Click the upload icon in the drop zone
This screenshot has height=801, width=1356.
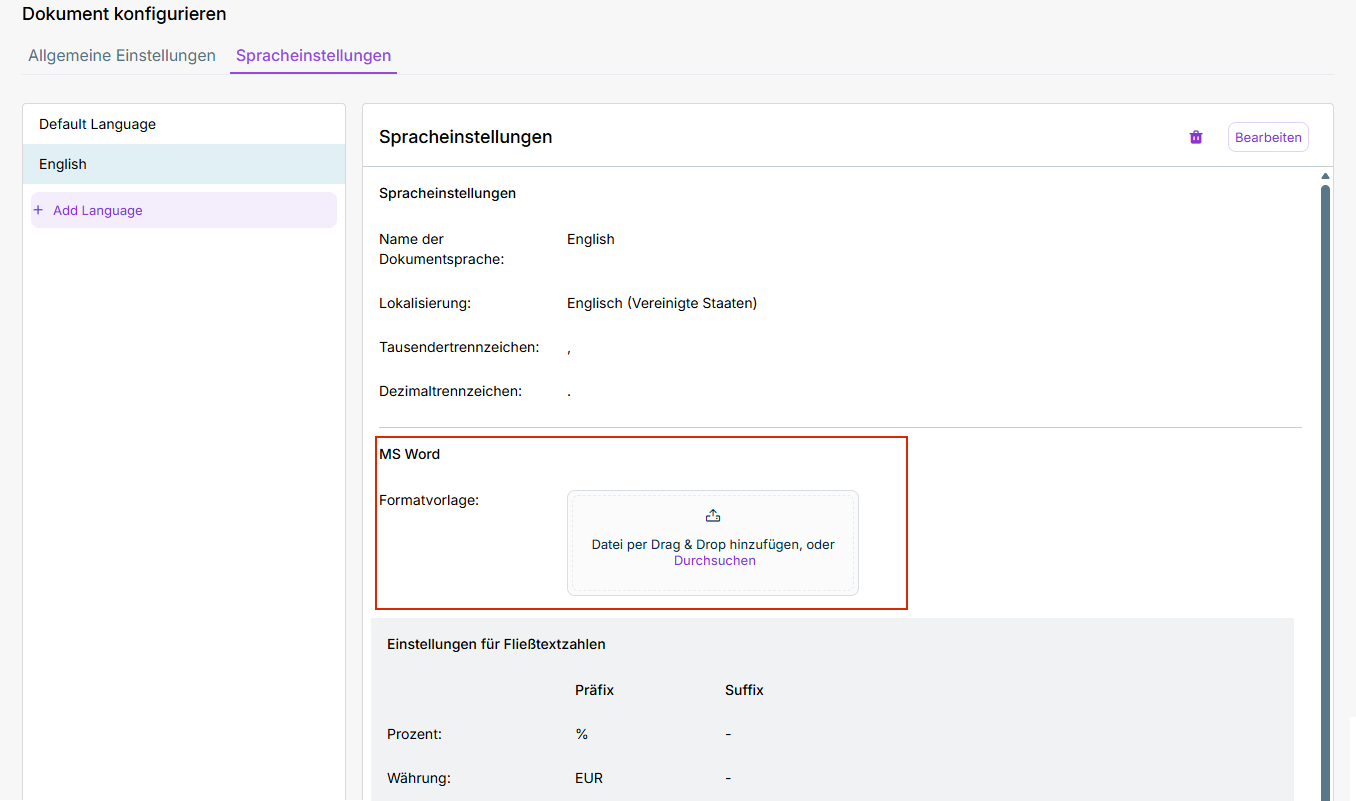(x=713, y=516)
